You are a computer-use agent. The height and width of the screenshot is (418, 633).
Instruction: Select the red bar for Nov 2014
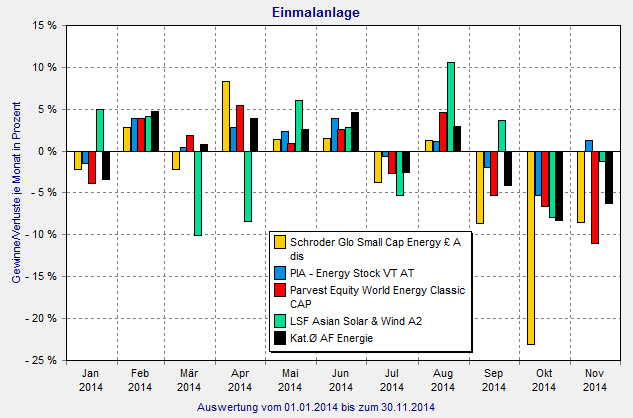click(595, 197)
